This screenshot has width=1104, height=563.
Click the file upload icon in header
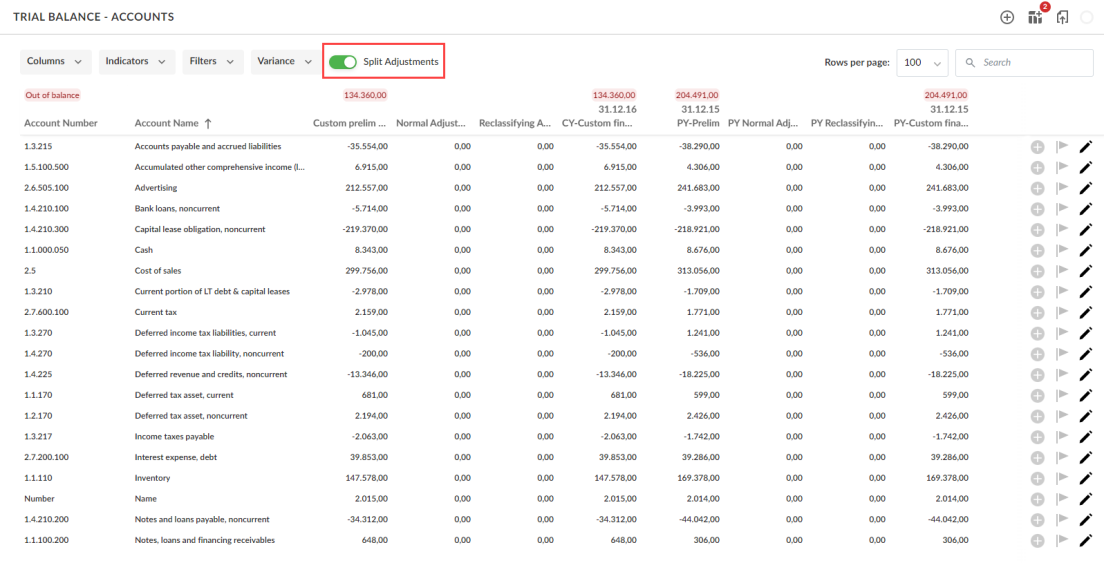[x=1062, y=17]
